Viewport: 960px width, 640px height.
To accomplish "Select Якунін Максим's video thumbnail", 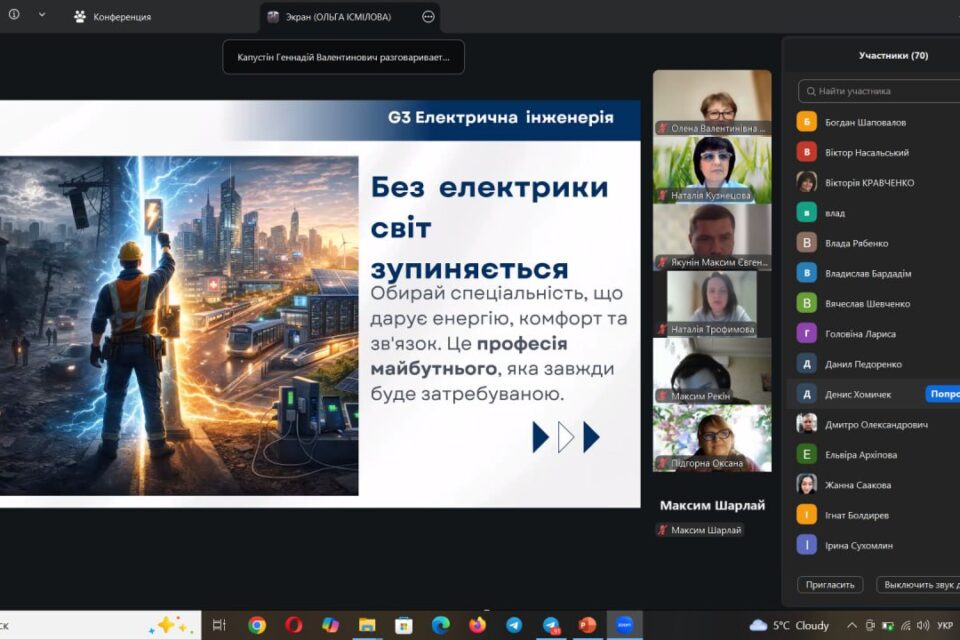I will pos(712,236).
